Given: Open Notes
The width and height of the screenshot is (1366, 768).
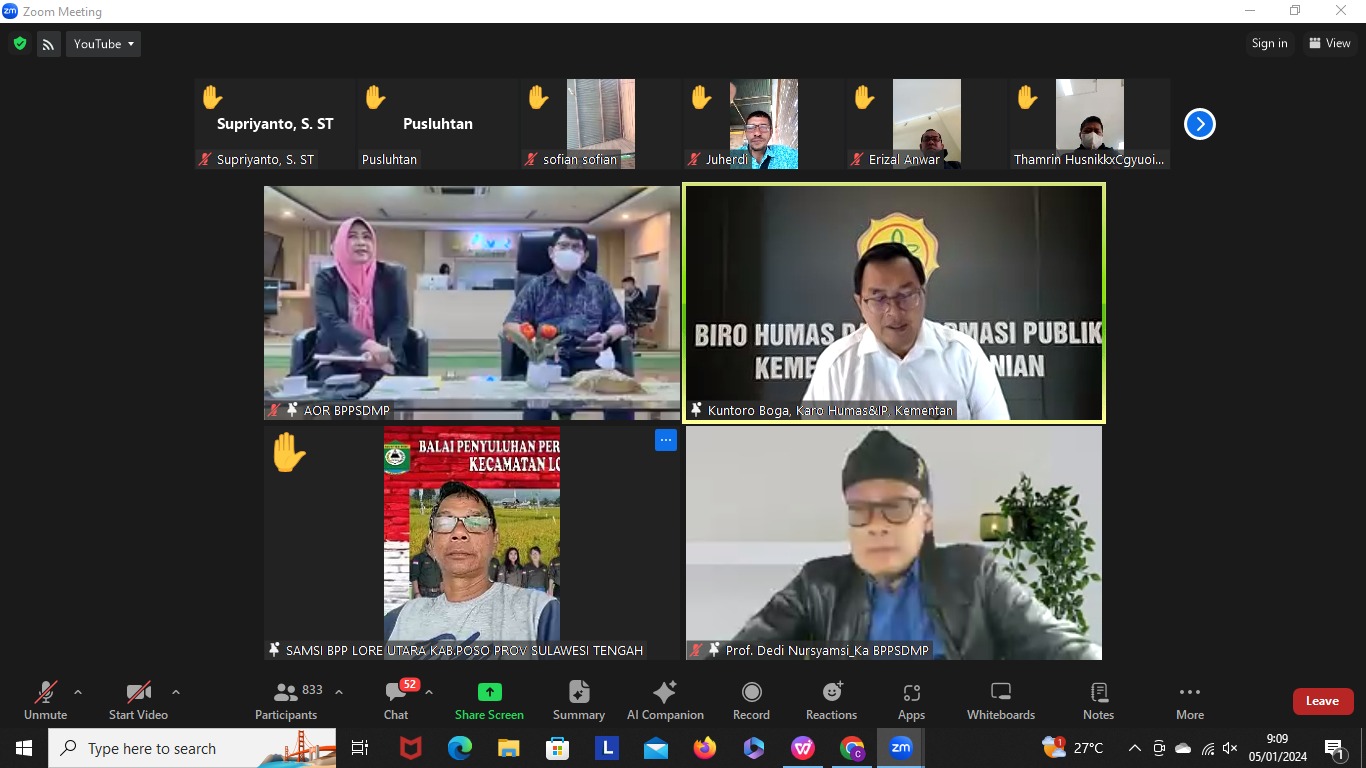Looking at the screenshot, I should [1097, 700].
